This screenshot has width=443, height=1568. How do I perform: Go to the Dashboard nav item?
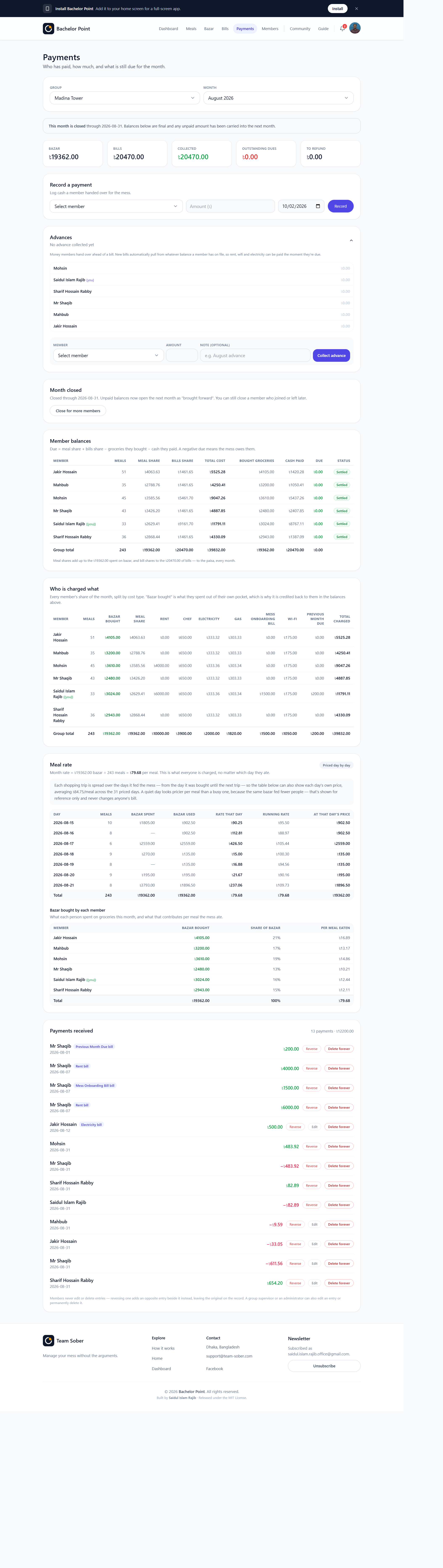169,29
